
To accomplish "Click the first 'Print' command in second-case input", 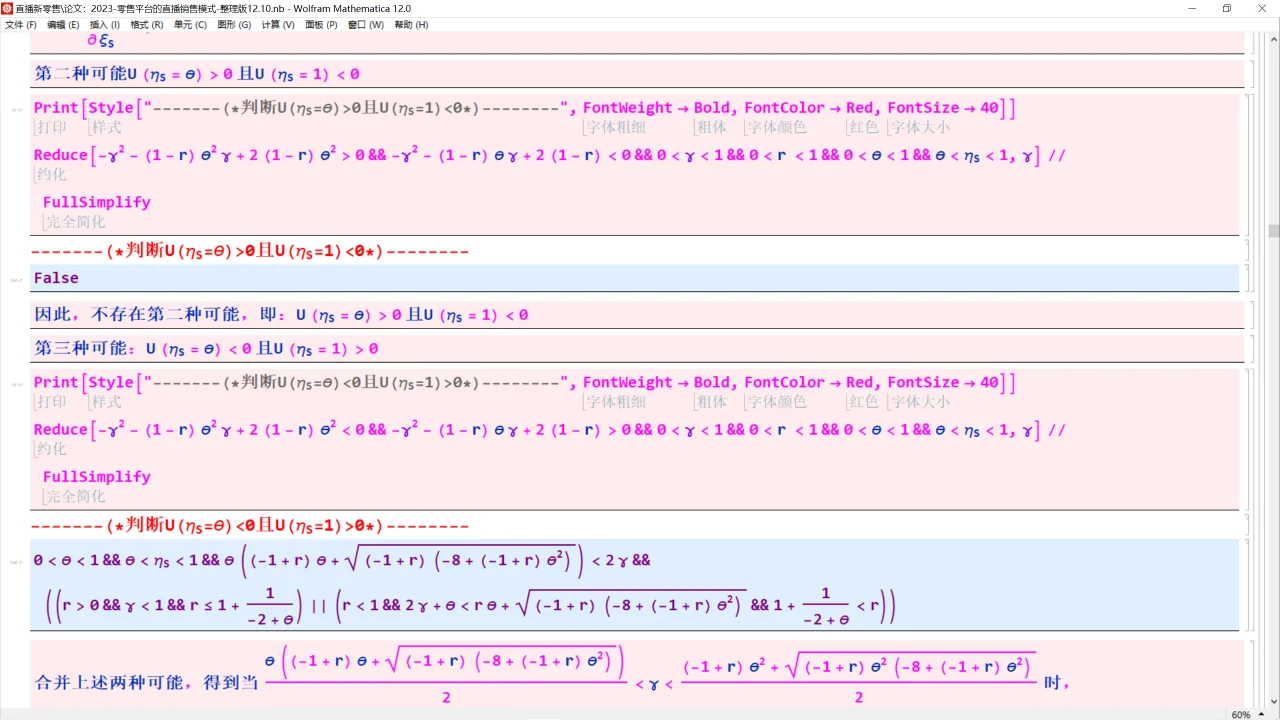I will (x=55, y=108).
